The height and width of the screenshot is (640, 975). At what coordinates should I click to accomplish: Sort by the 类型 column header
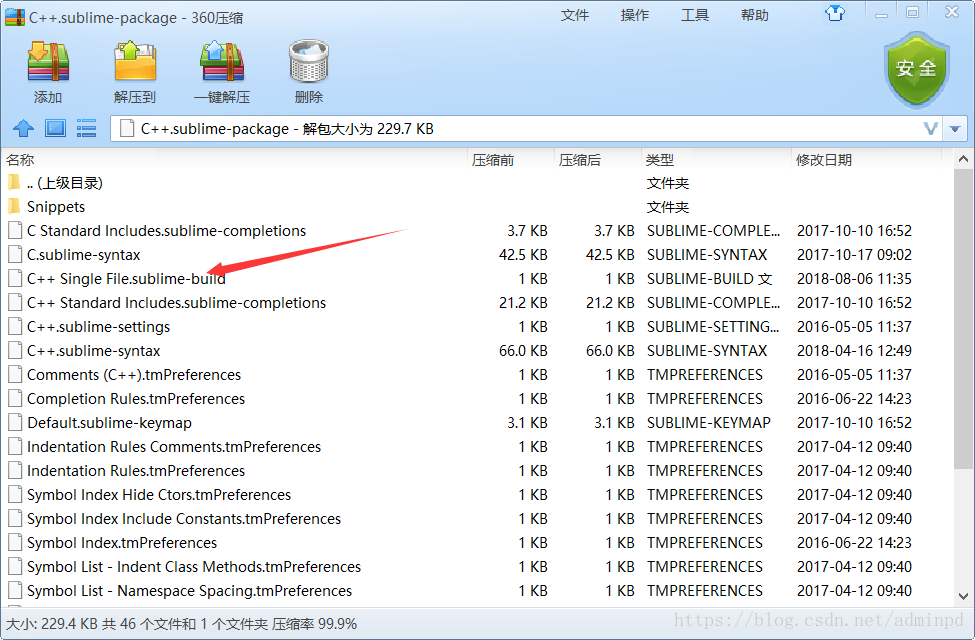click(x=716, y=160)
